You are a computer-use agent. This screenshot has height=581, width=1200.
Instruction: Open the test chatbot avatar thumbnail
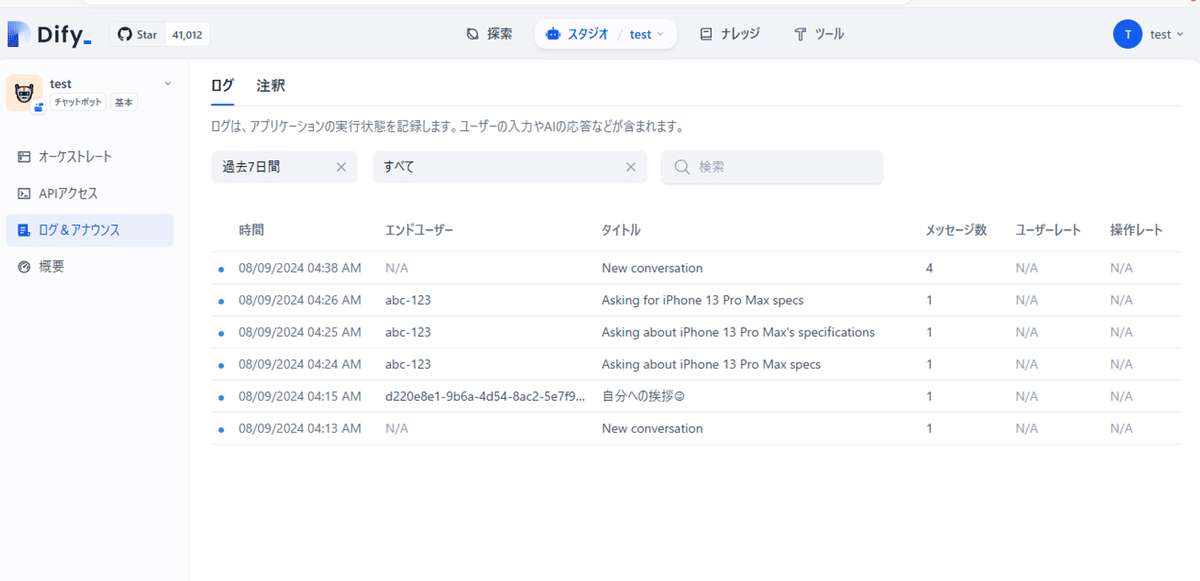pyautogui.click(x=24, y=92)
